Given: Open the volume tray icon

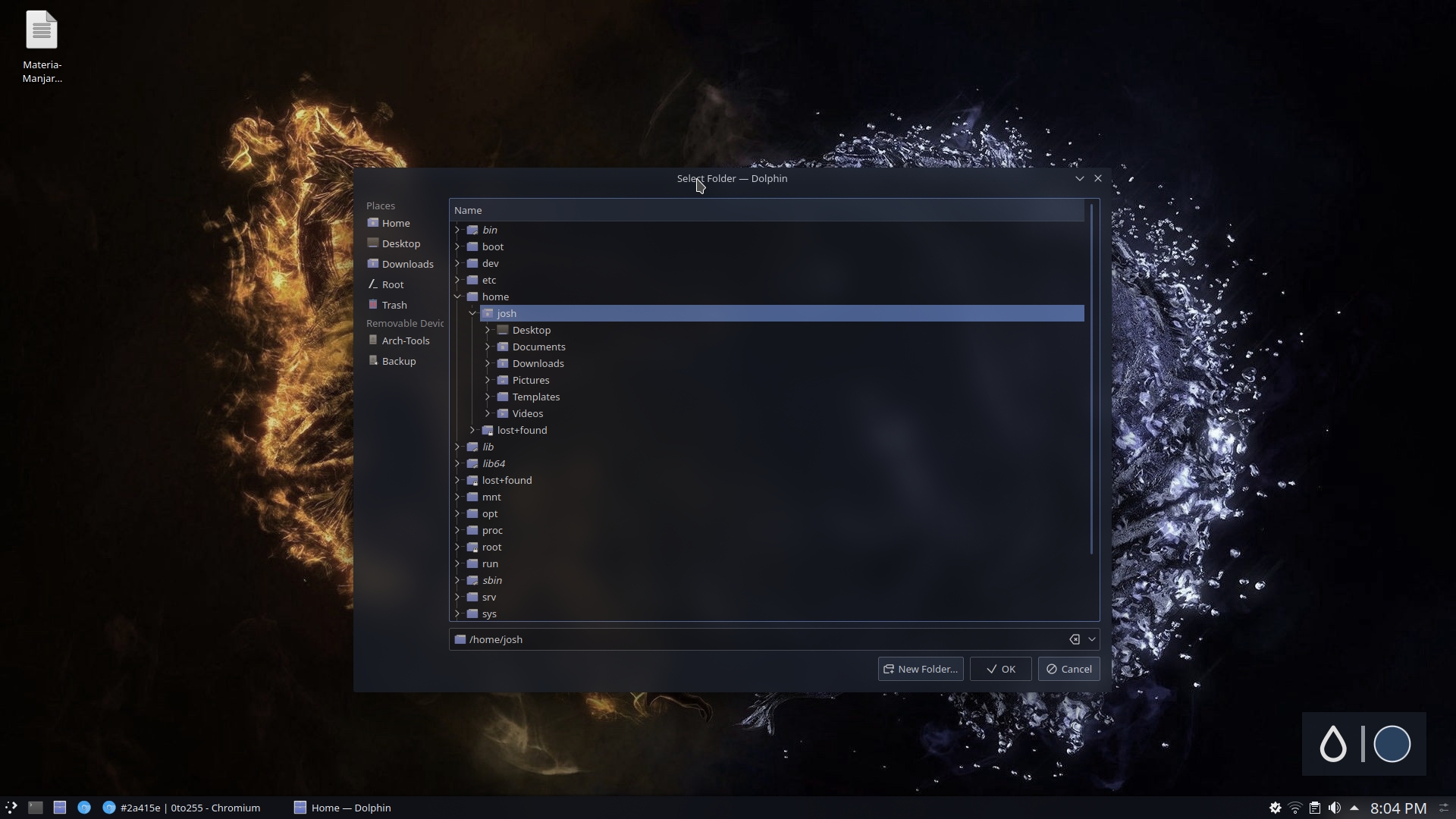Looking at the screenshot, I should pos(1335,808).
